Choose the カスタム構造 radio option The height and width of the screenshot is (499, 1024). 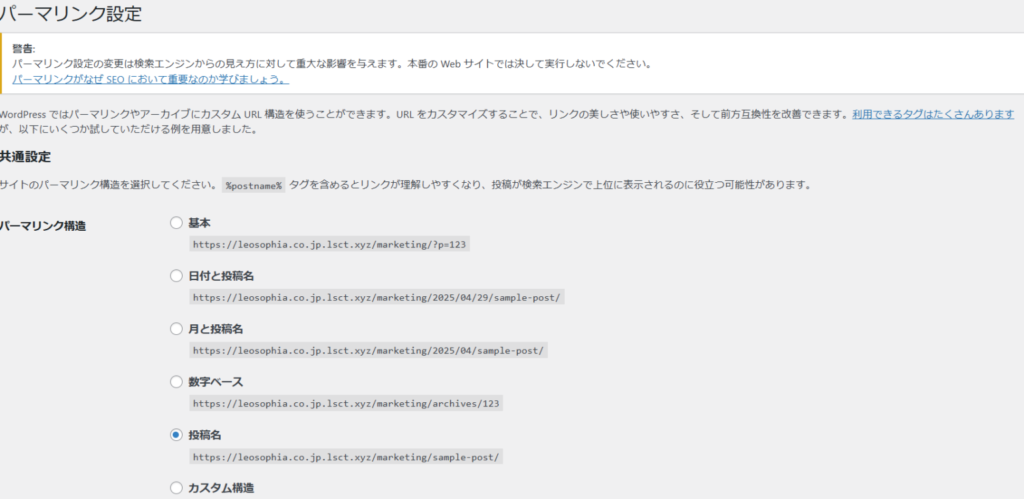coord(176,488)
